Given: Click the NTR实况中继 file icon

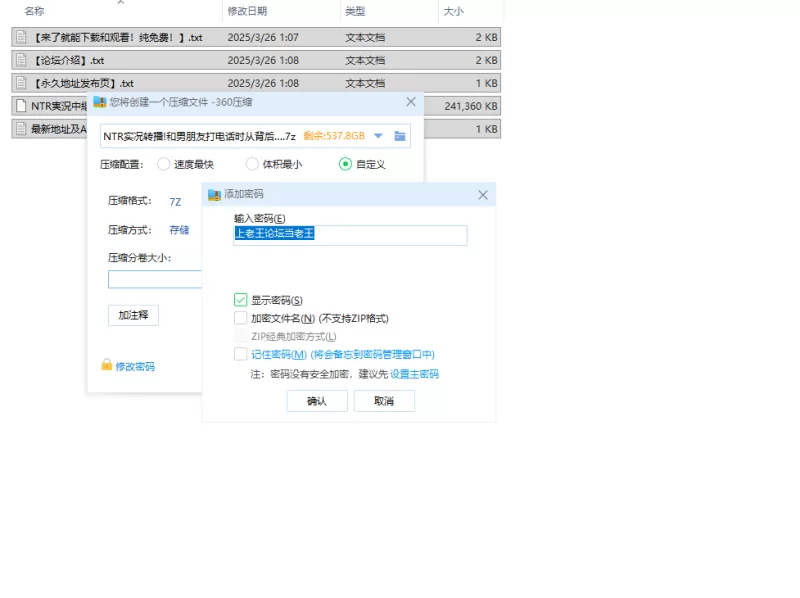Looking at the screenshot, I should click(21, 106).
